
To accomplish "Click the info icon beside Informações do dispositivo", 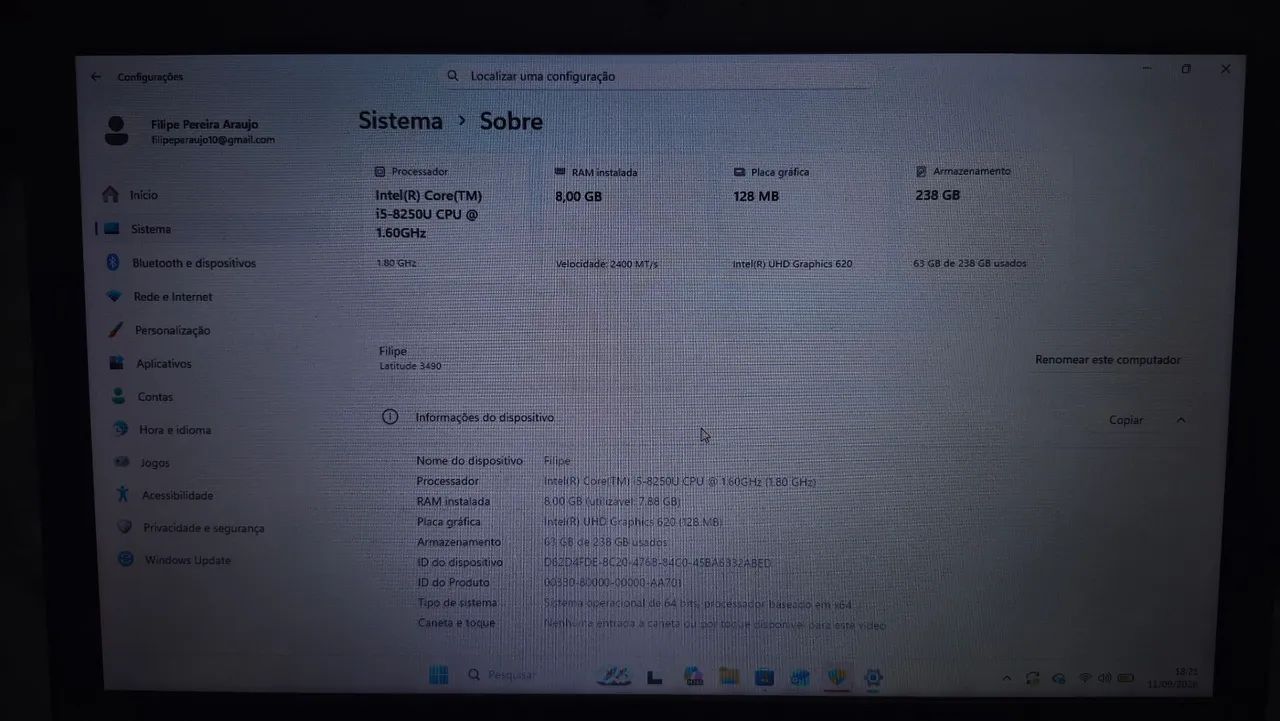I will pos(390,417).
